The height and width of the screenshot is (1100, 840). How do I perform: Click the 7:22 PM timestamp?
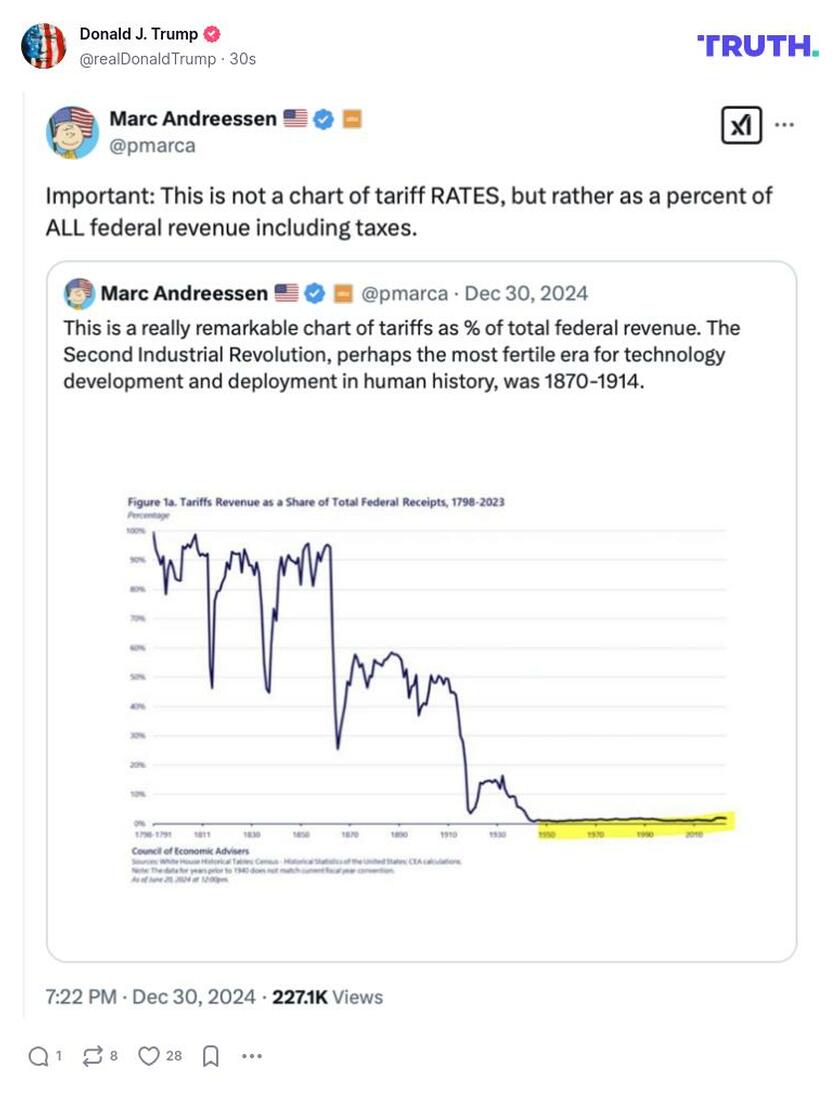[x=80, y=997]
